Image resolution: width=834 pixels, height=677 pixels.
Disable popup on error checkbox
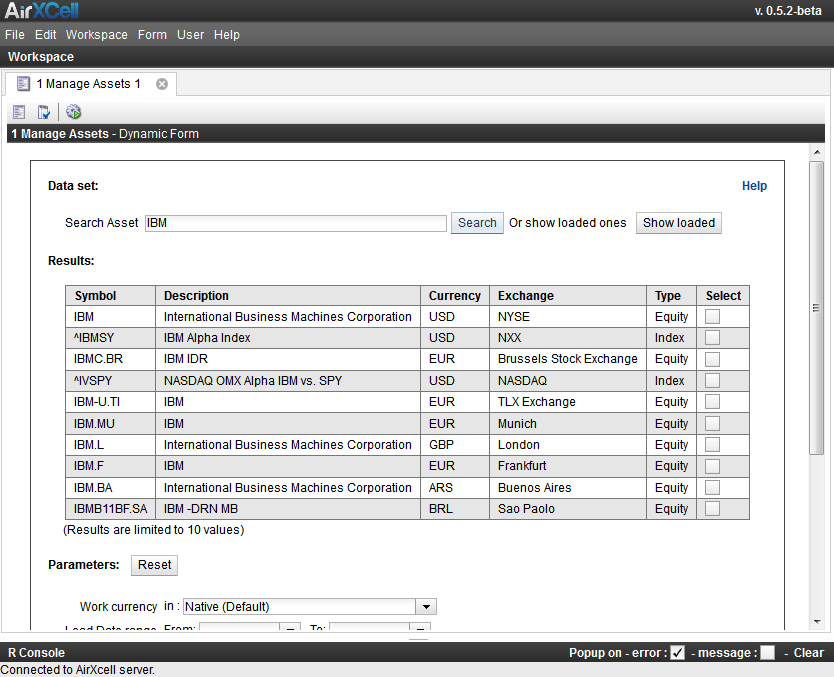[677, 653]
